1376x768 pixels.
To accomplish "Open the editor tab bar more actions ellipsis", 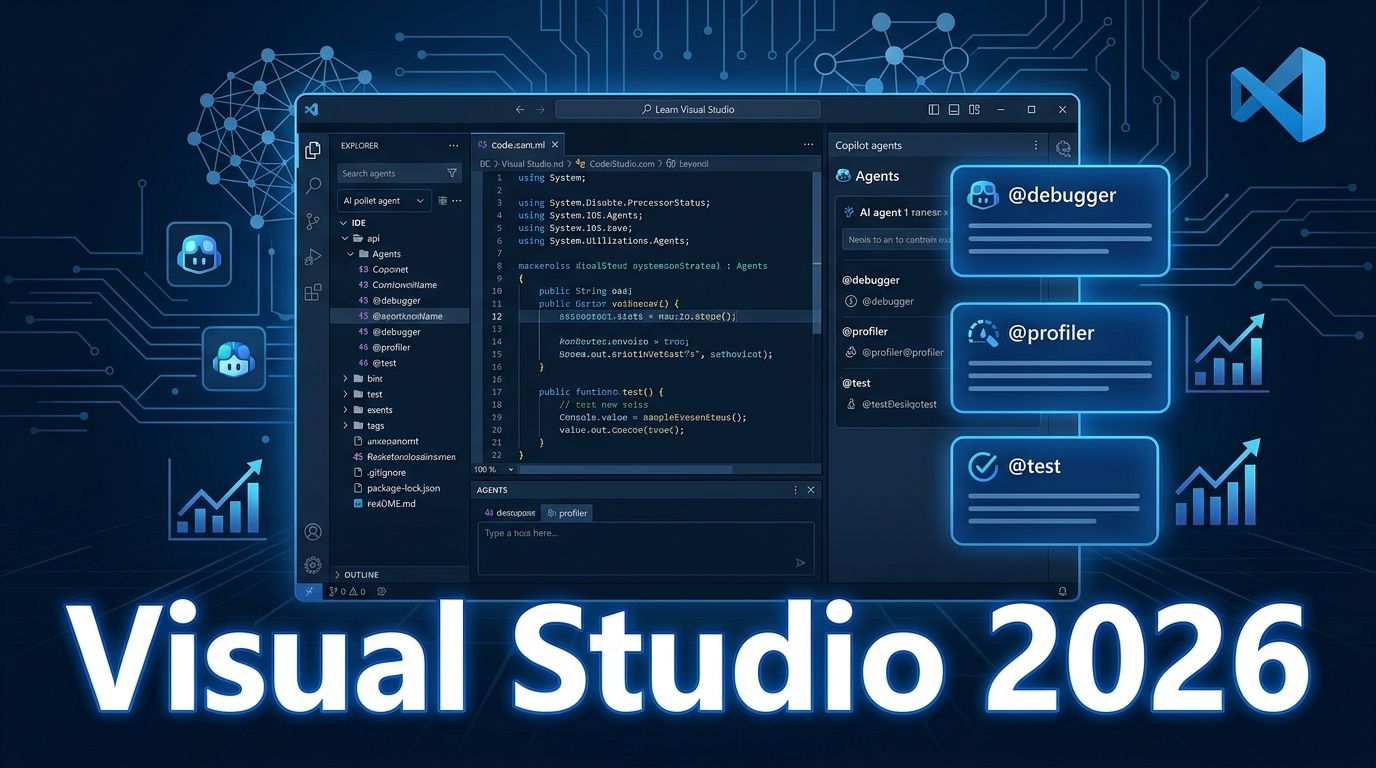I will point(806,146).
